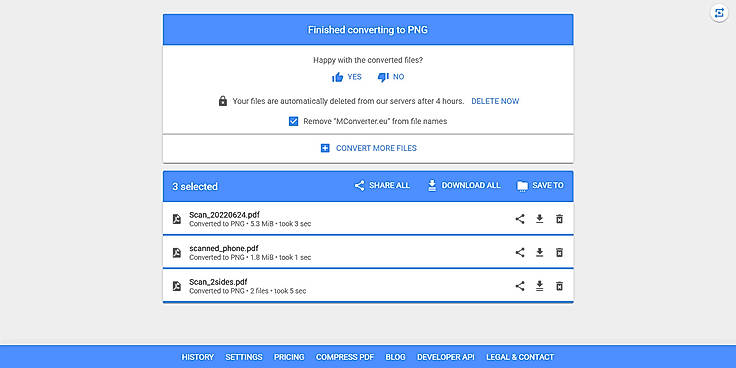Click the DELETE NOW link
The image size is (736, 368).
(x=495, y=101)
